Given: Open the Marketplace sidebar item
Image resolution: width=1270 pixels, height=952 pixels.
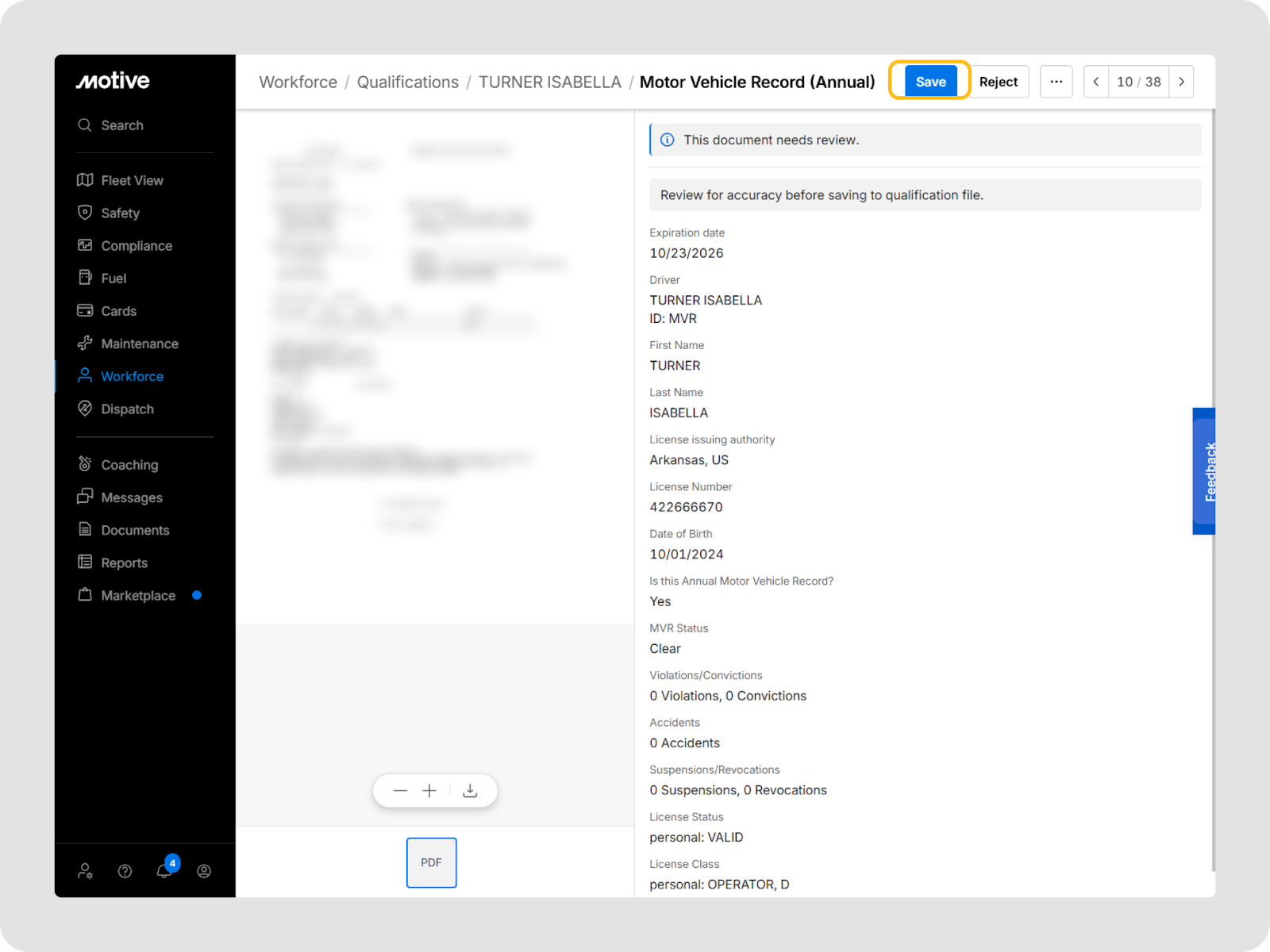Looking at the screenshot, I should tap(138, 596).
